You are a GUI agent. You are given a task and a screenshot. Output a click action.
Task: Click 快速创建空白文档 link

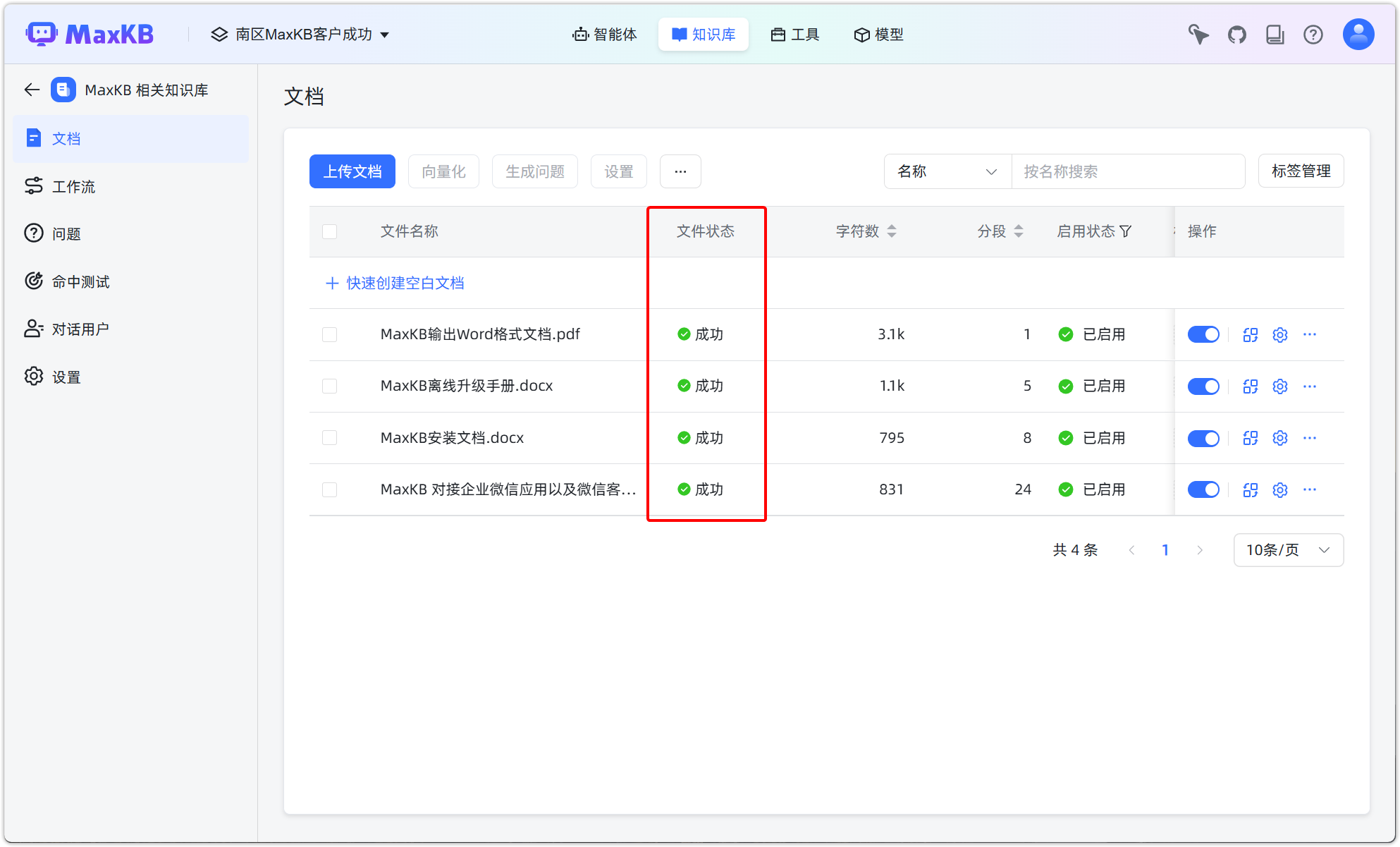pos(394,283)
